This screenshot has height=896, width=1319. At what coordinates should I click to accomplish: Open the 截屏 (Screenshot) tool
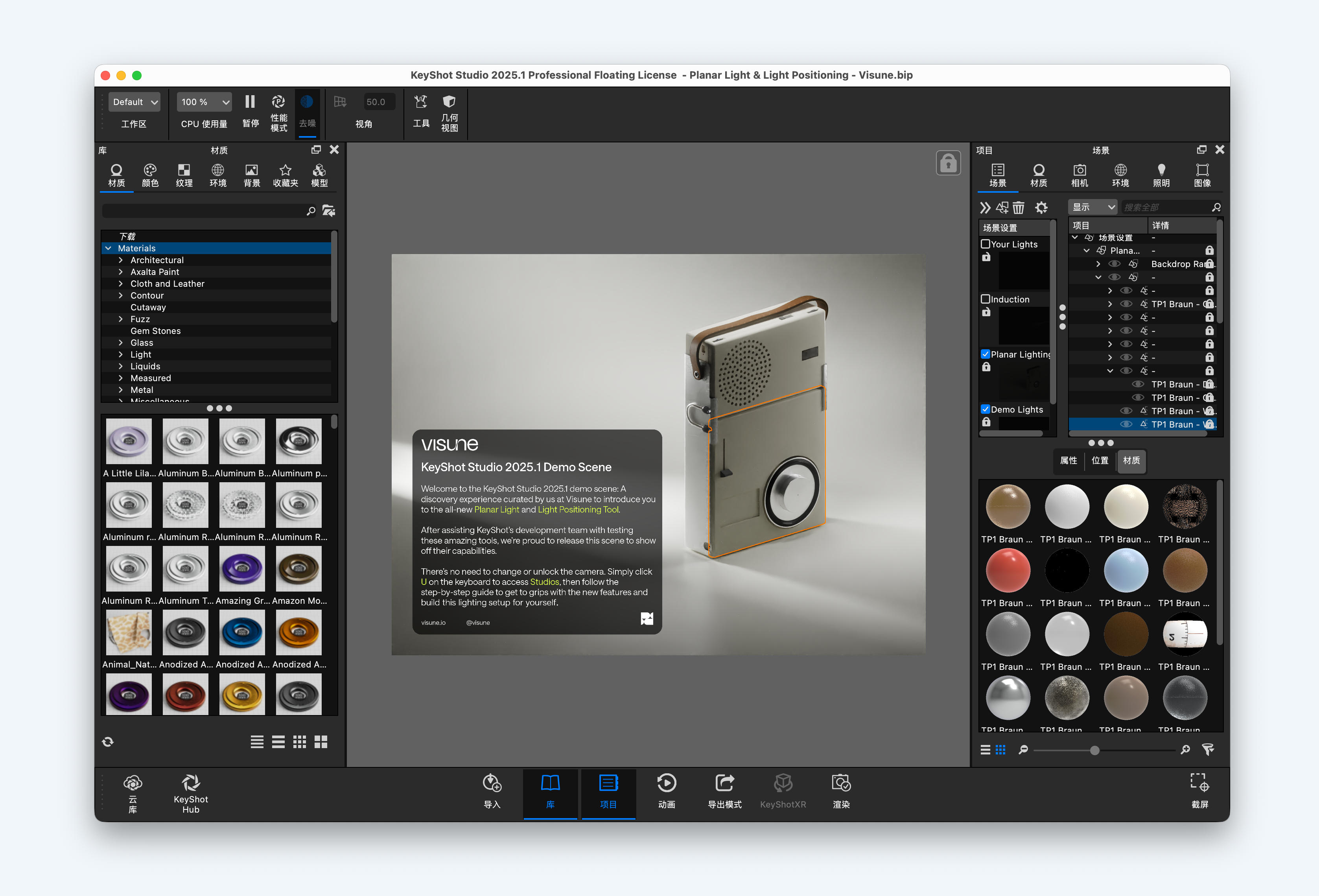1200,791
